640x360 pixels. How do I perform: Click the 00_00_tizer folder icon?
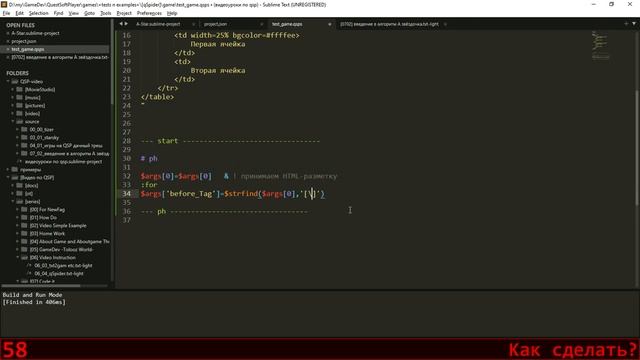(24, 129)
